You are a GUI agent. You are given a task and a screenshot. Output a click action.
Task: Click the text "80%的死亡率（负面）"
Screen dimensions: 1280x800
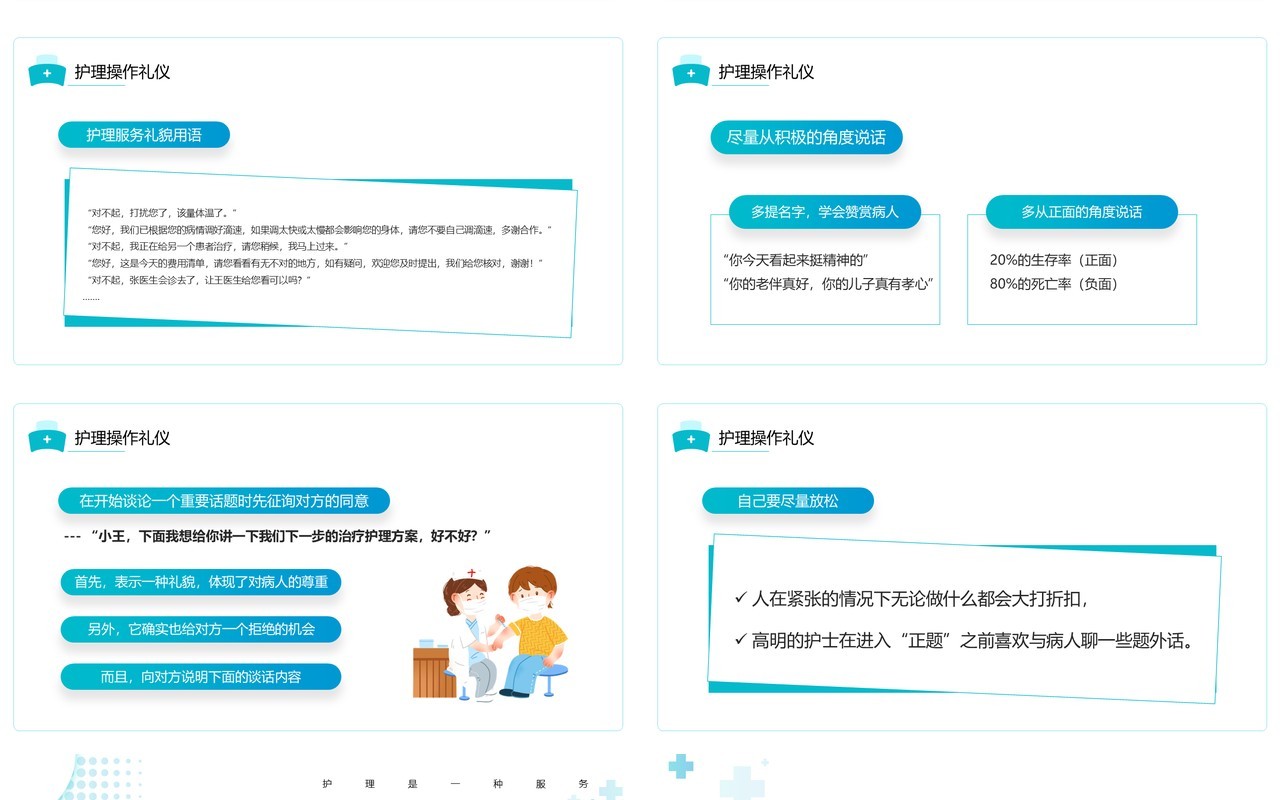point(1054,284)
